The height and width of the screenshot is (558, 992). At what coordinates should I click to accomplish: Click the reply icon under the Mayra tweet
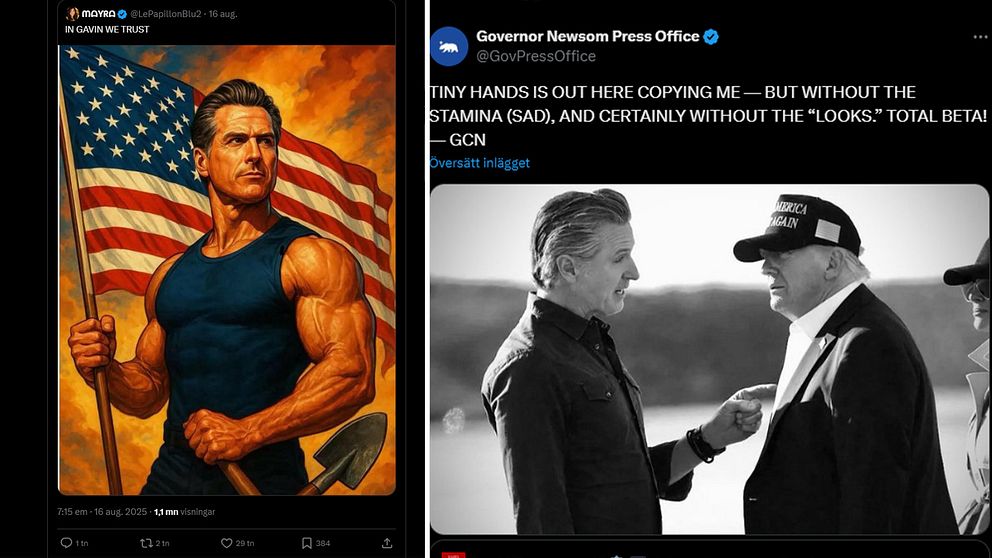(66, 543)
